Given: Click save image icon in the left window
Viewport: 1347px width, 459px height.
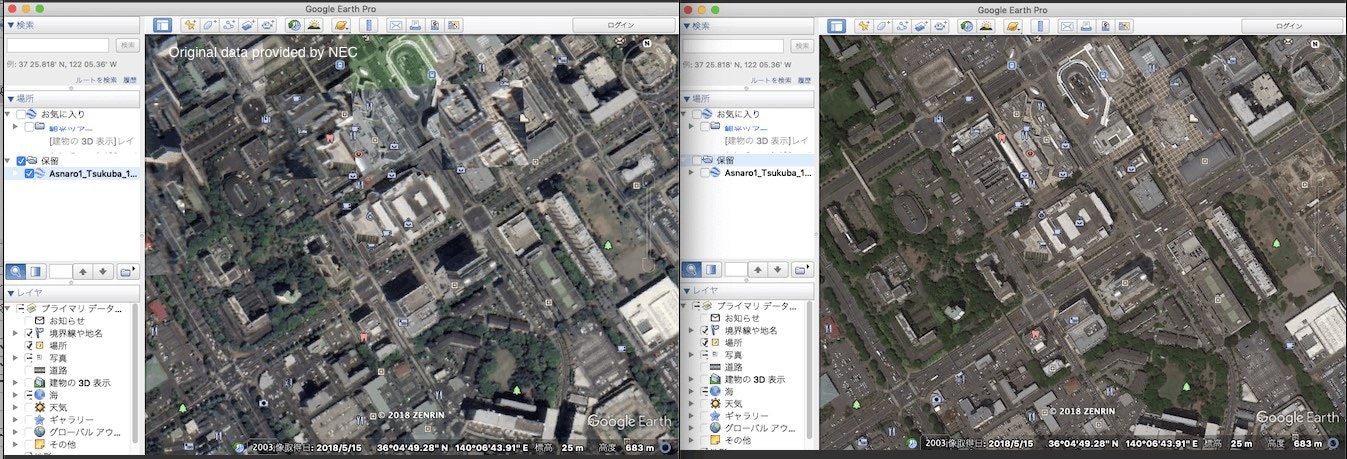Looking at the screenshot, I should click(434, 25).
